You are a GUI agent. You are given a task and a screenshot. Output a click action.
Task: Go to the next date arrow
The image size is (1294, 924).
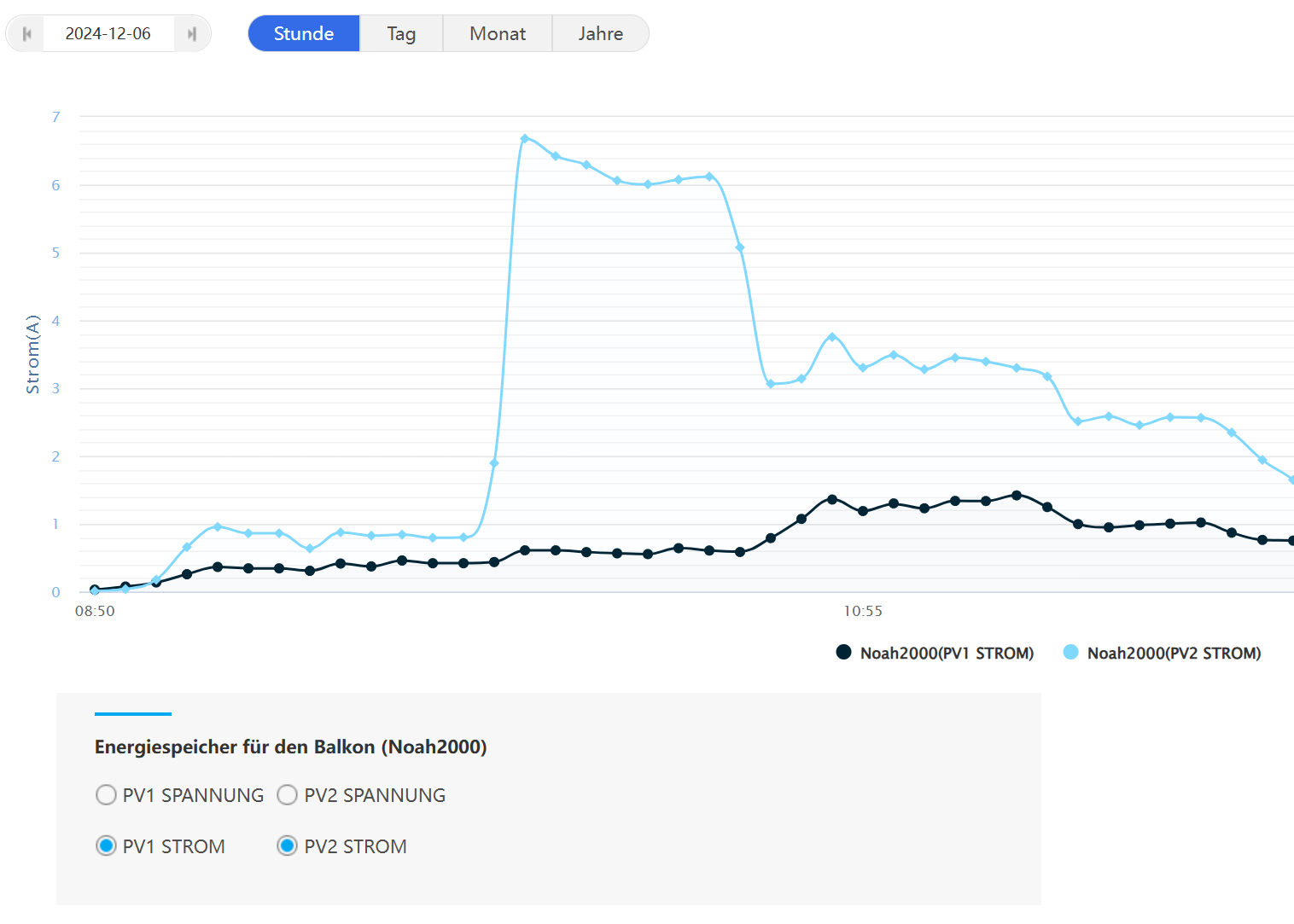[x=192, y=34]
